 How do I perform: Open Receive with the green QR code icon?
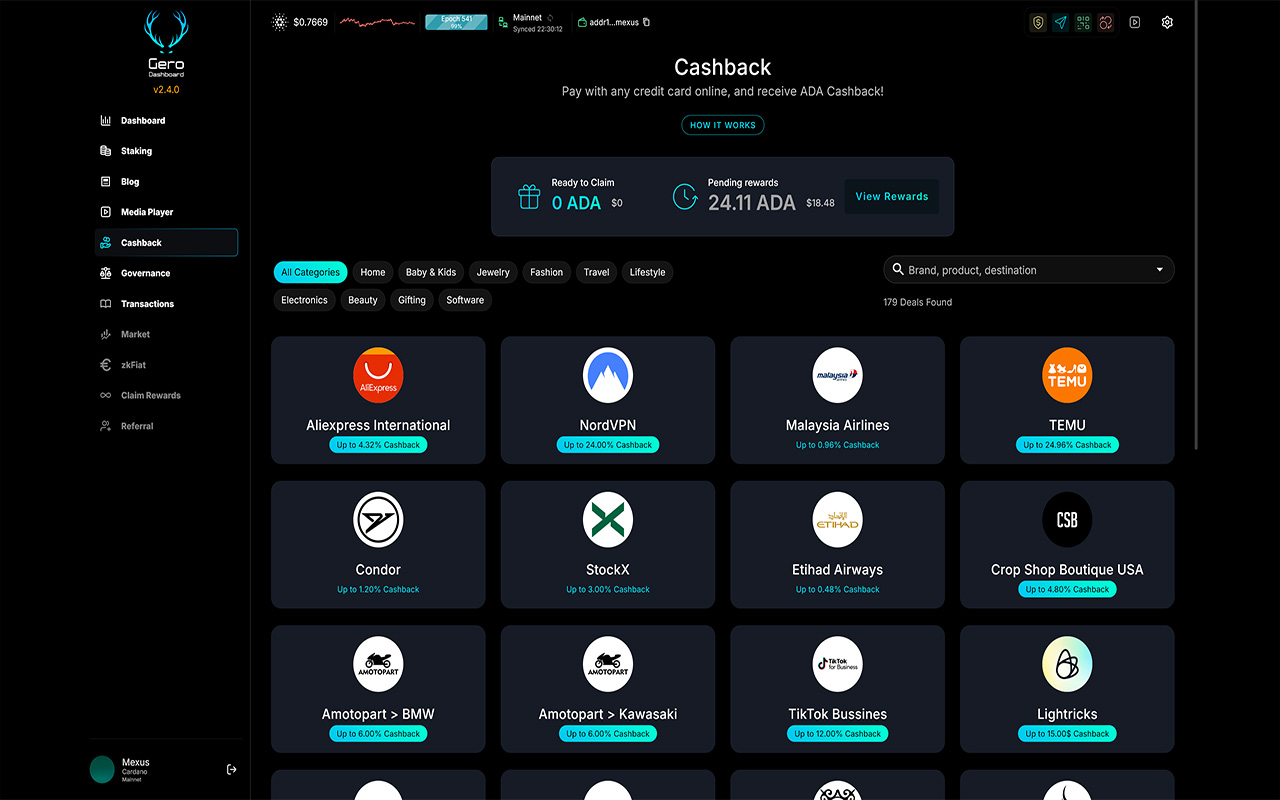coord(1083,22)
